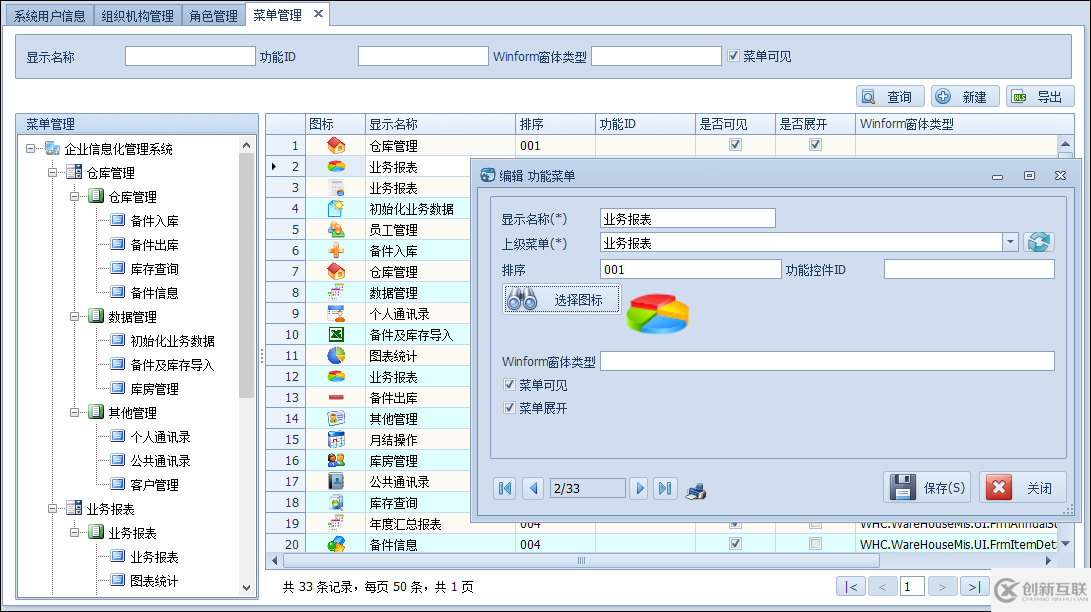
Task: Close the 菜单管理 tab
Action: 318,14
